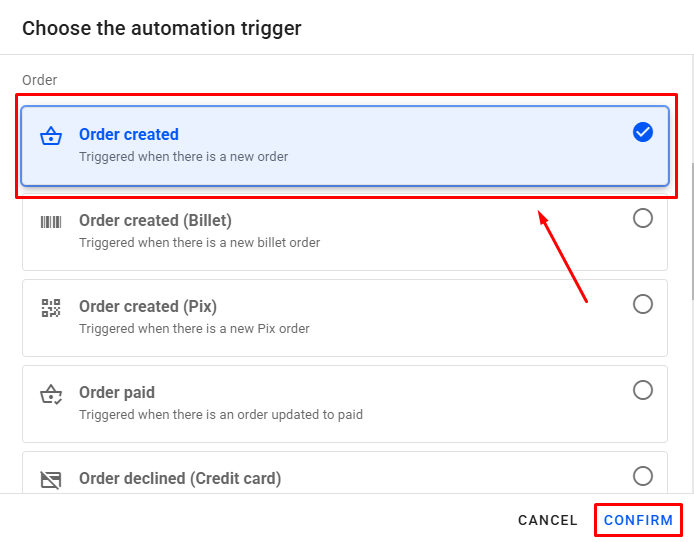Select the Order created (Pix) radio button

[643, 304]
